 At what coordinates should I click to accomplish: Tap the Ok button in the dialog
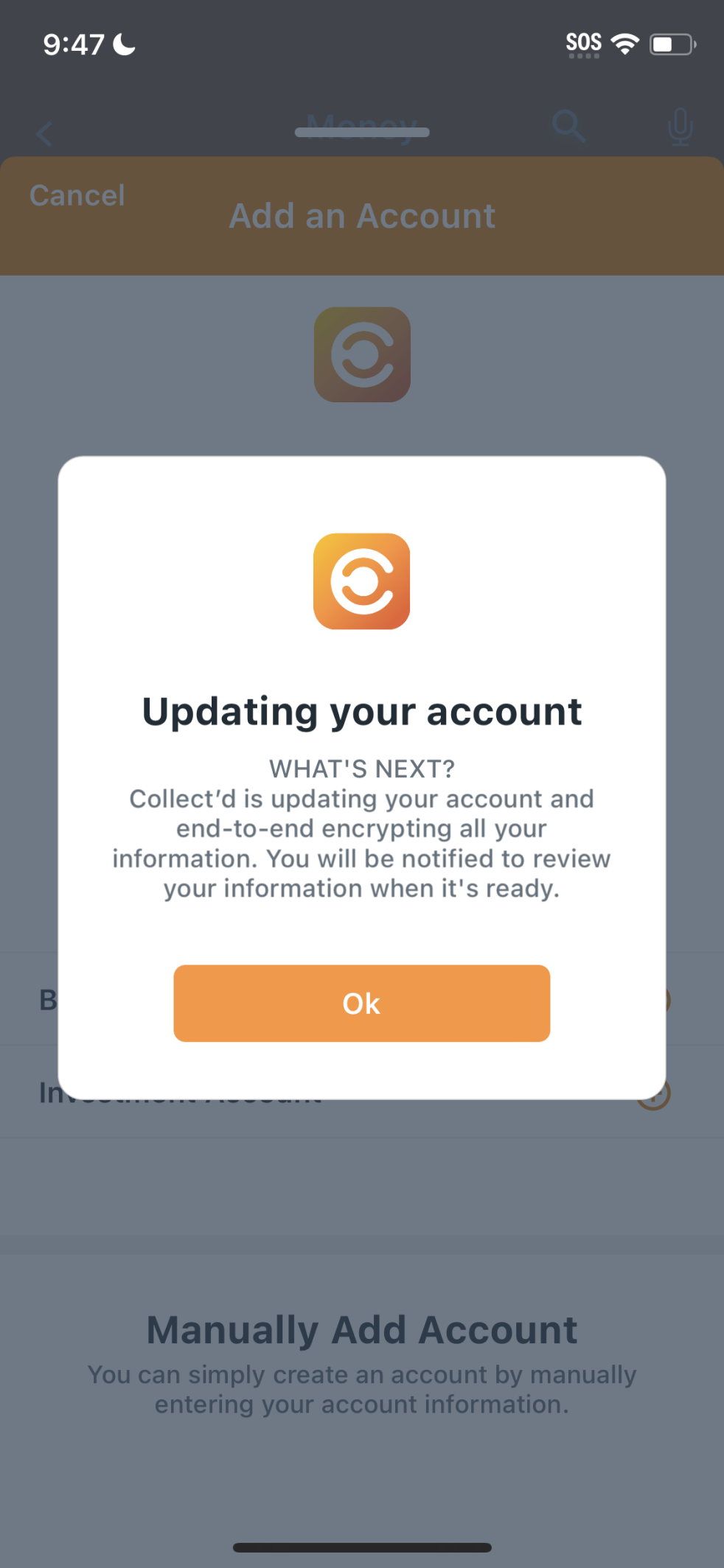(x=361, y=1003)
